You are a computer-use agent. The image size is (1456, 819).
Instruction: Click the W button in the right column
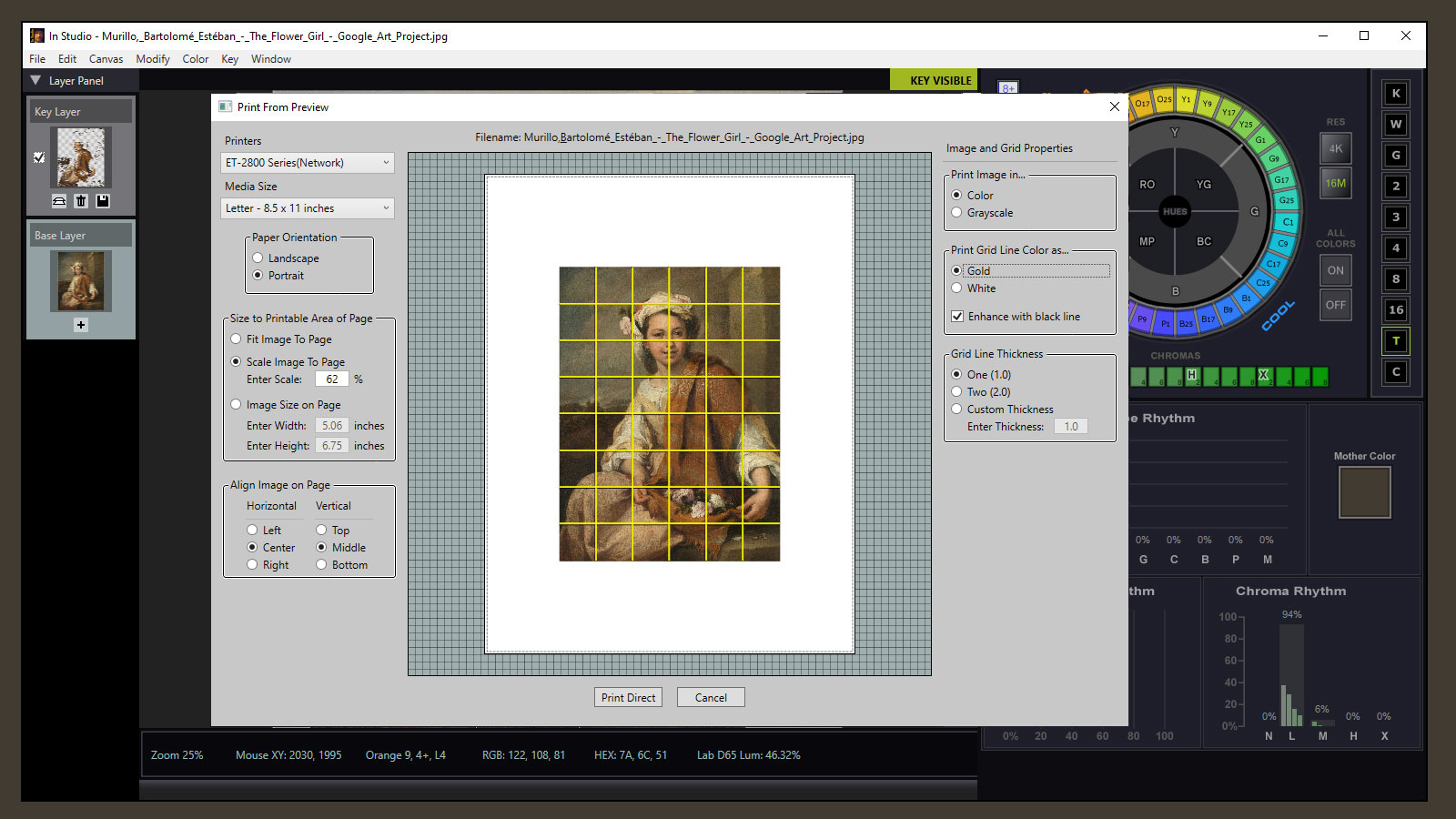point(1396,125)
